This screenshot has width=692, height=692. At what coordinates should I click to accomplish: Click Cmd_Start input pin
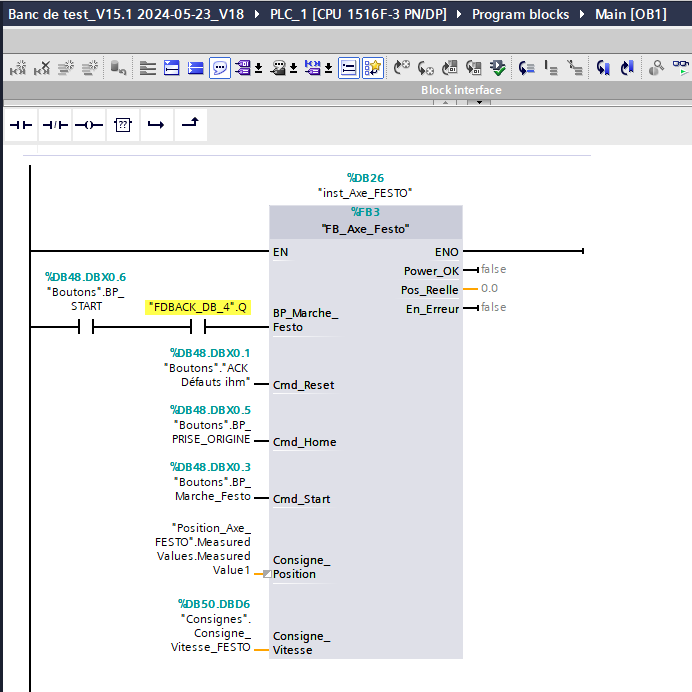point(301,499)
